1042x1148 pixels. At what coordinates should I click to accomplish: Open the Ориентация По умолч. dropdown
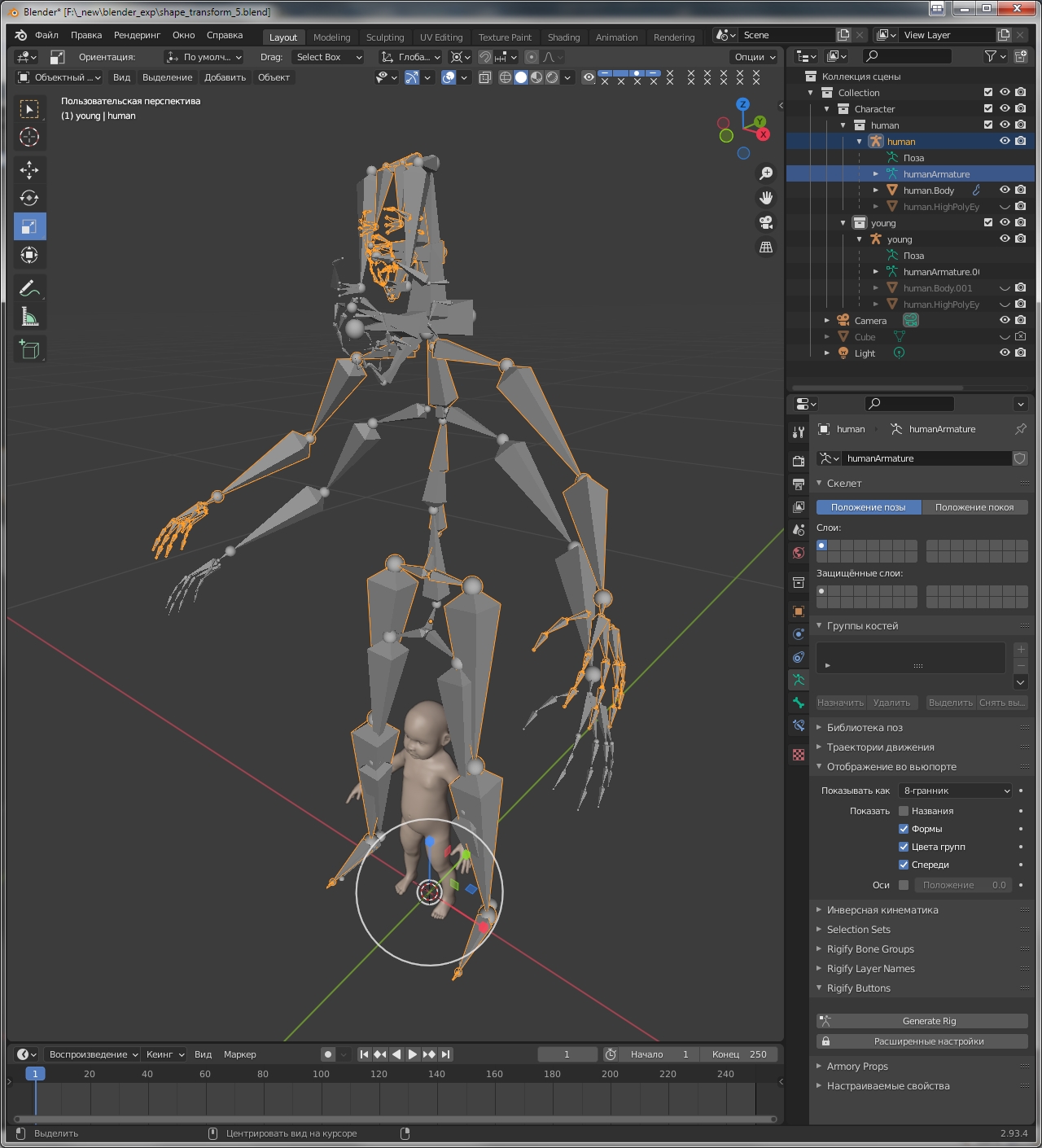[204, 57]
